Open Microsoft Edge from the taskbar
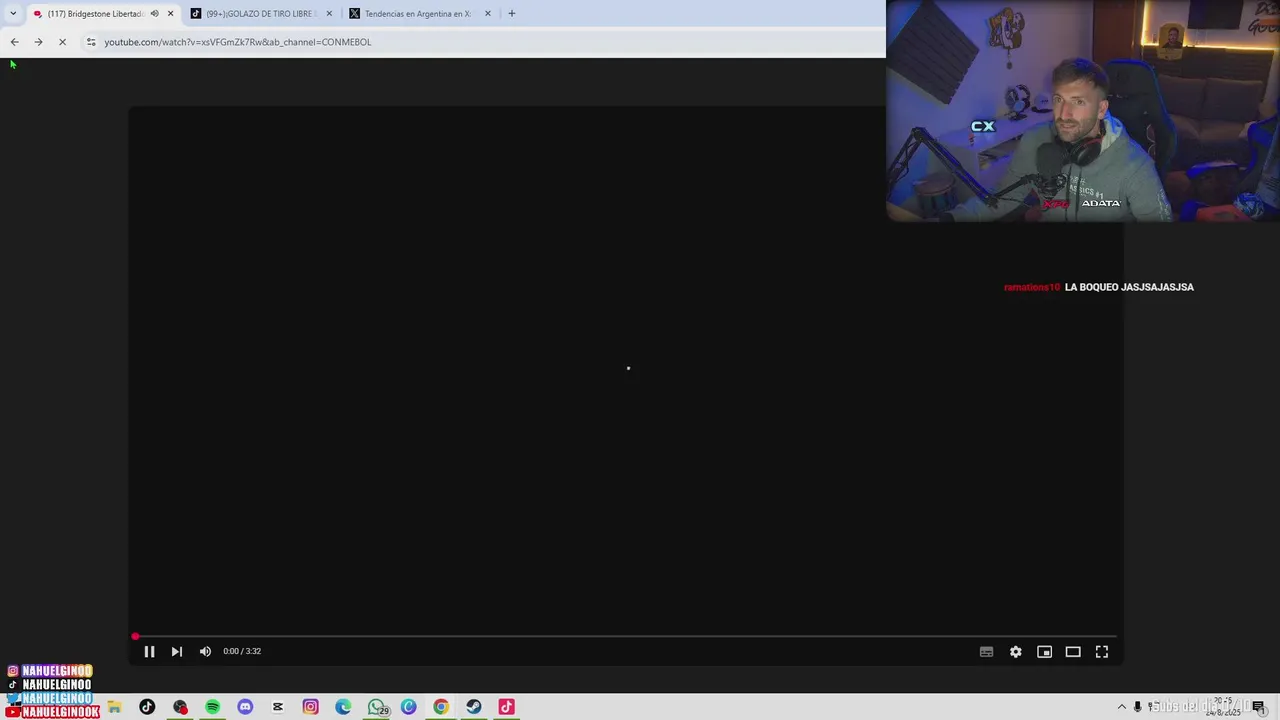This screenshot has height=720, width=1280. click(x=343, y=707)
